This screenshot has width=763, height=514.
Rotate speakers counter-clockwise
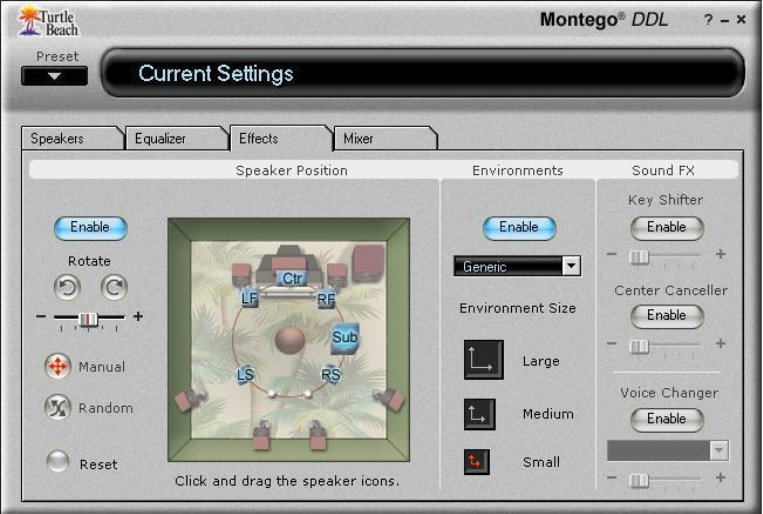pos(67,287)
